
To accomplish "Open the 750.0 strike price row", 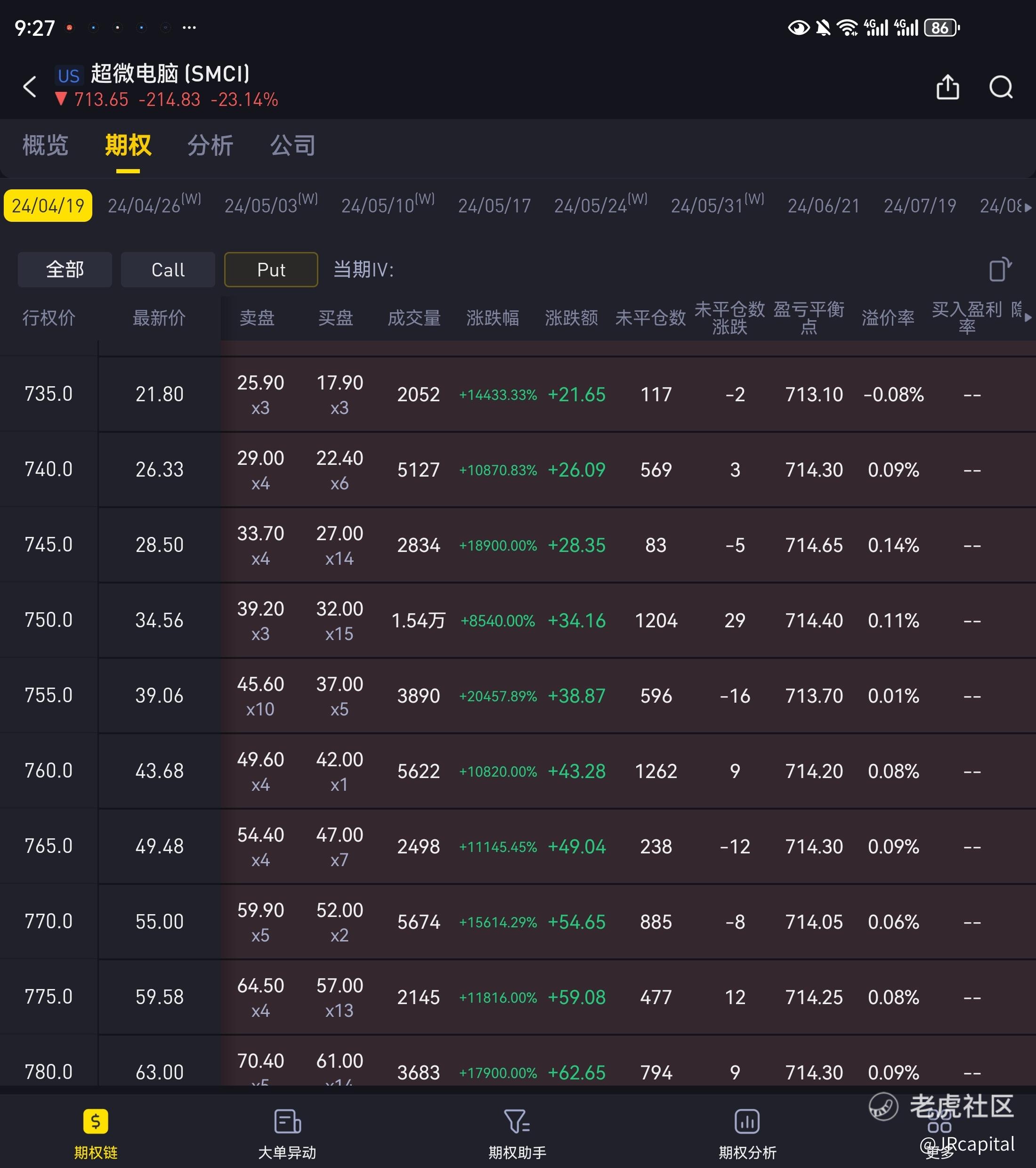I will pyautogui.click(x=49, y=620).
